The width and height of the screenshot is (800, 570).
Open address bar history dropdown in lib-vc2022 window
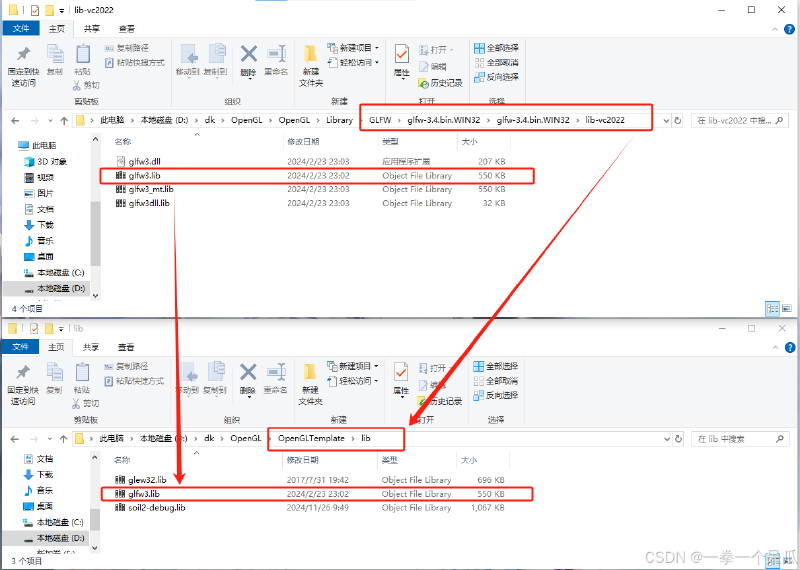[x=666, y=121]
